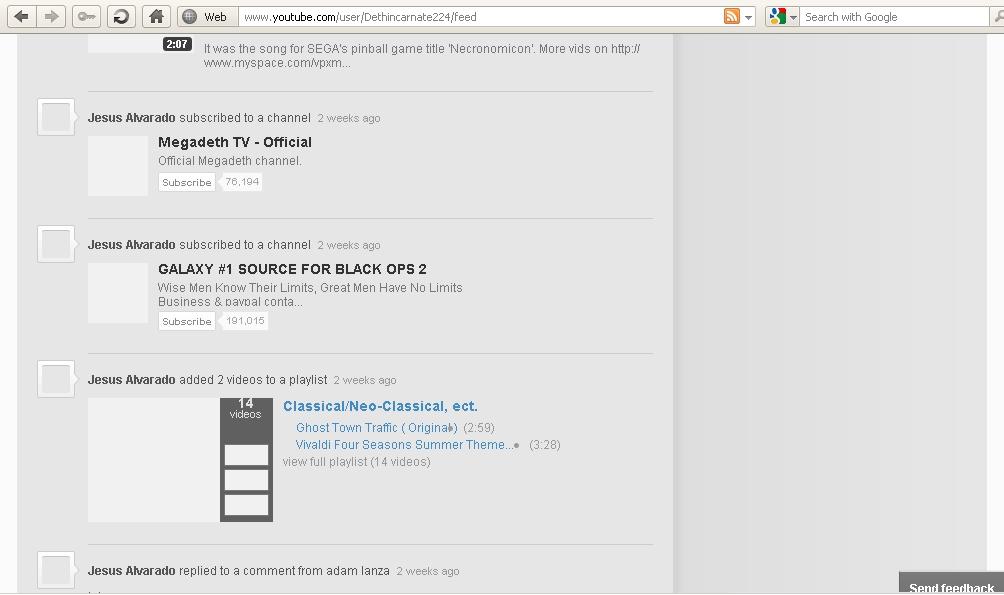Click the (2:59) duration of Ghost Town Traffic

tap(479, 428)
